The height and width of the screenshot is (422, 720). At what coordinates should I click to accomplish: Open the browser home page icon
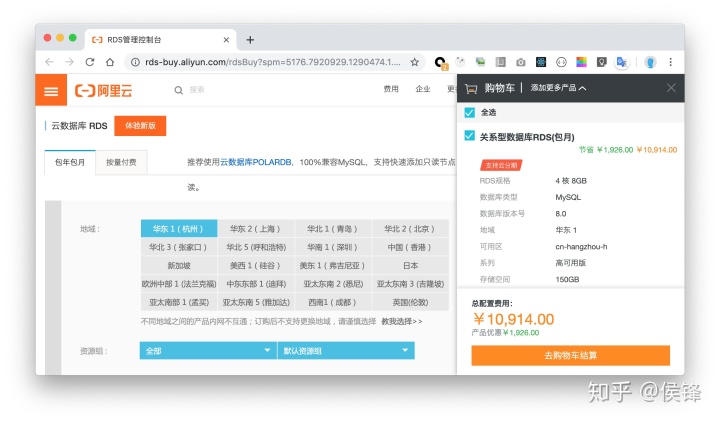(x=110, y=62)
